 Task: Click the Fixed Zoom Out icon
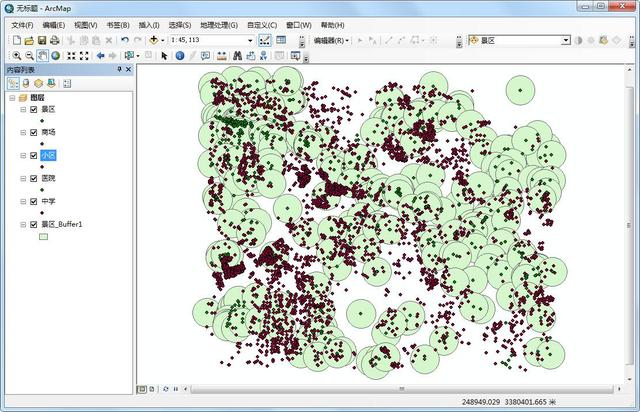pos(84,56)
